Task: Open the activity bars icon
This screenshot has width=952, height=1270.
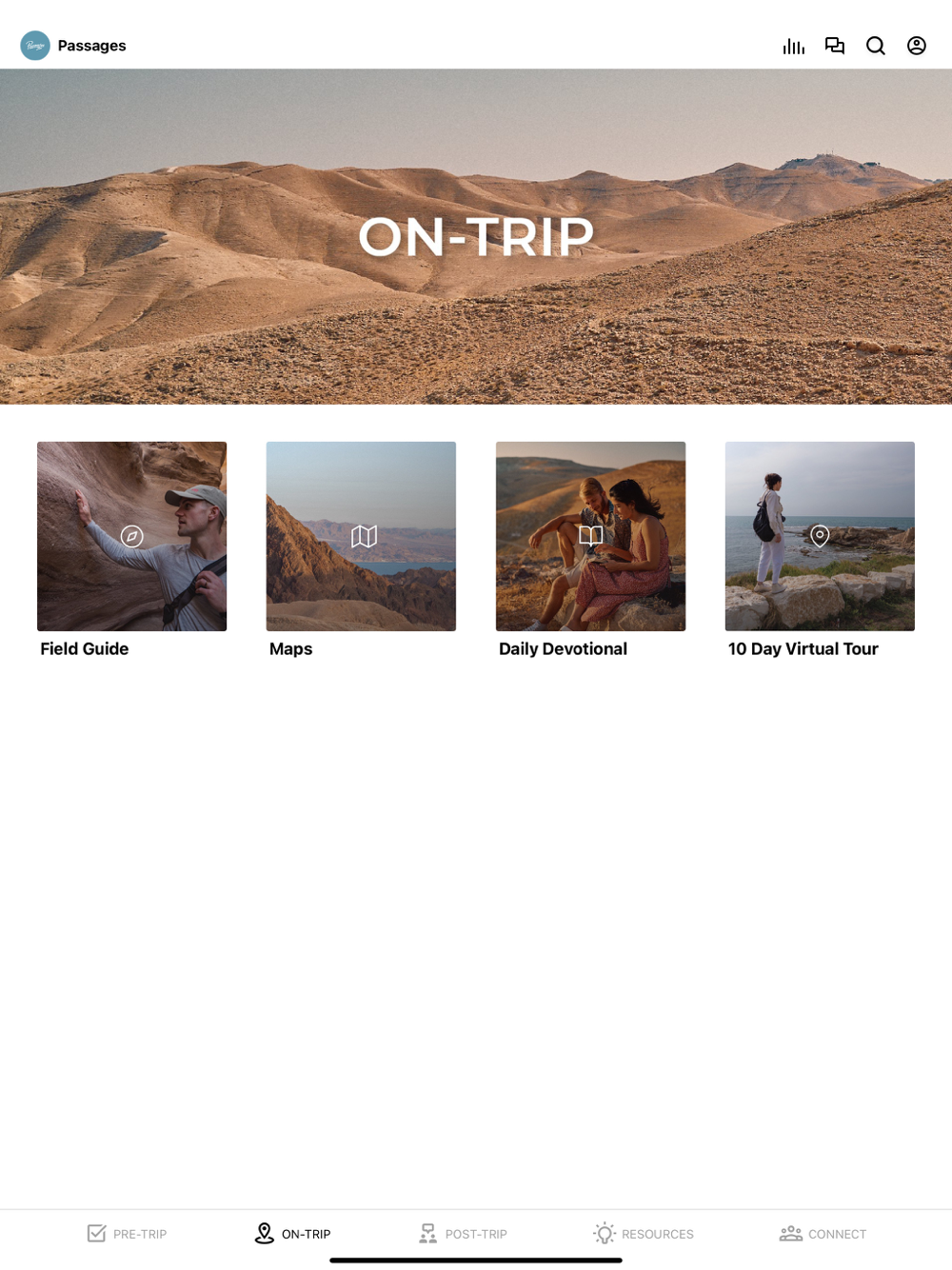Action: 794,46
